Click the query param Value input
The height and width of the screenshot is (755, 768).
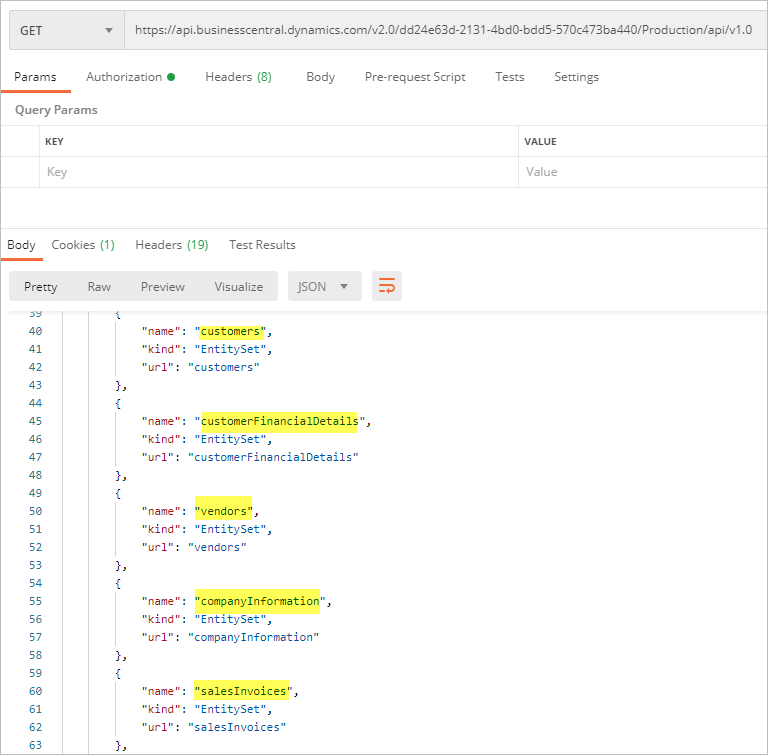point(643,172)
